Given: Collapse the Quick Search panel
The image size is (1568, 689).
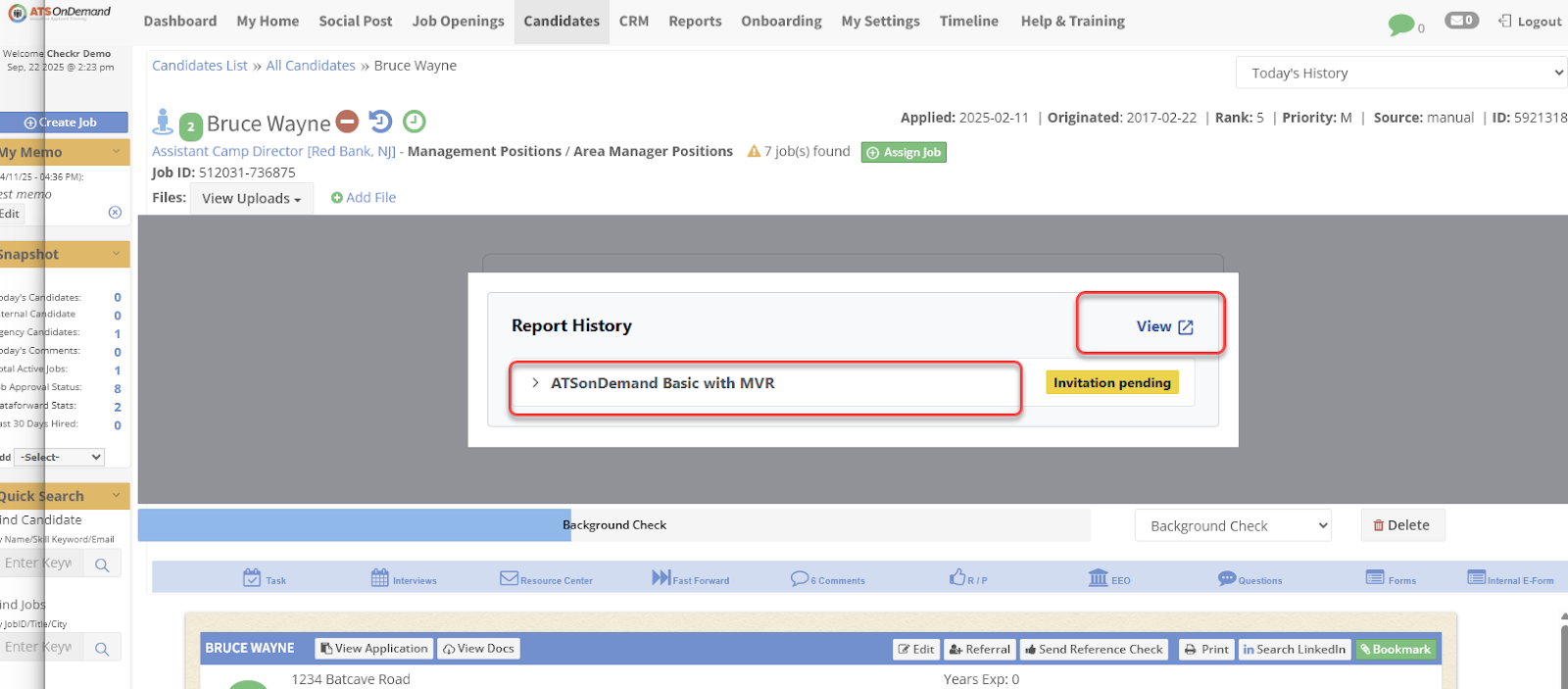Looking at the screenshot, I should [117, 495].
